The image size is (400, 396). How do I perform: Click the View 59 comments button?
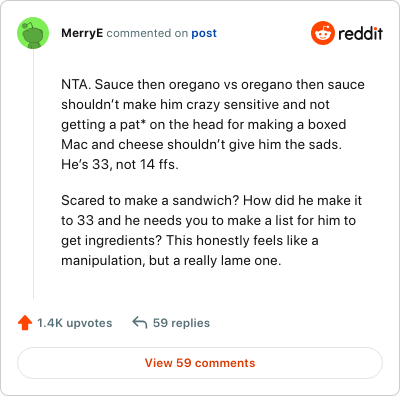click(x=200, y=363)
